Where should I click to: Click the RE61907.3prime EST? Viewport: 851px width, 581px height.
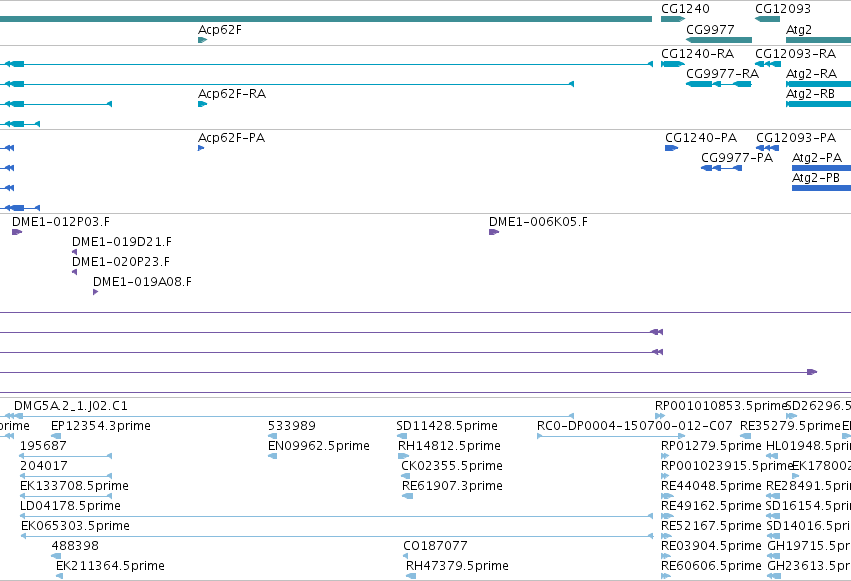(x=408, y=496)
